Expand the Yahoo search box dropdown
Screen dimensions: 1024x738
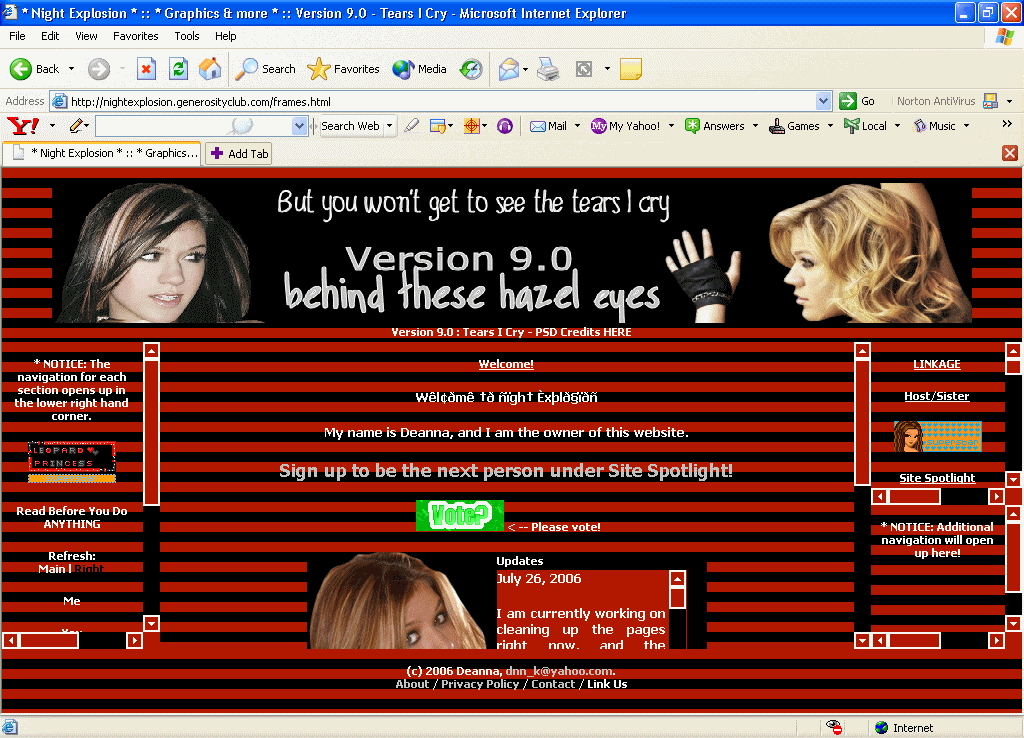pos(299,126)
